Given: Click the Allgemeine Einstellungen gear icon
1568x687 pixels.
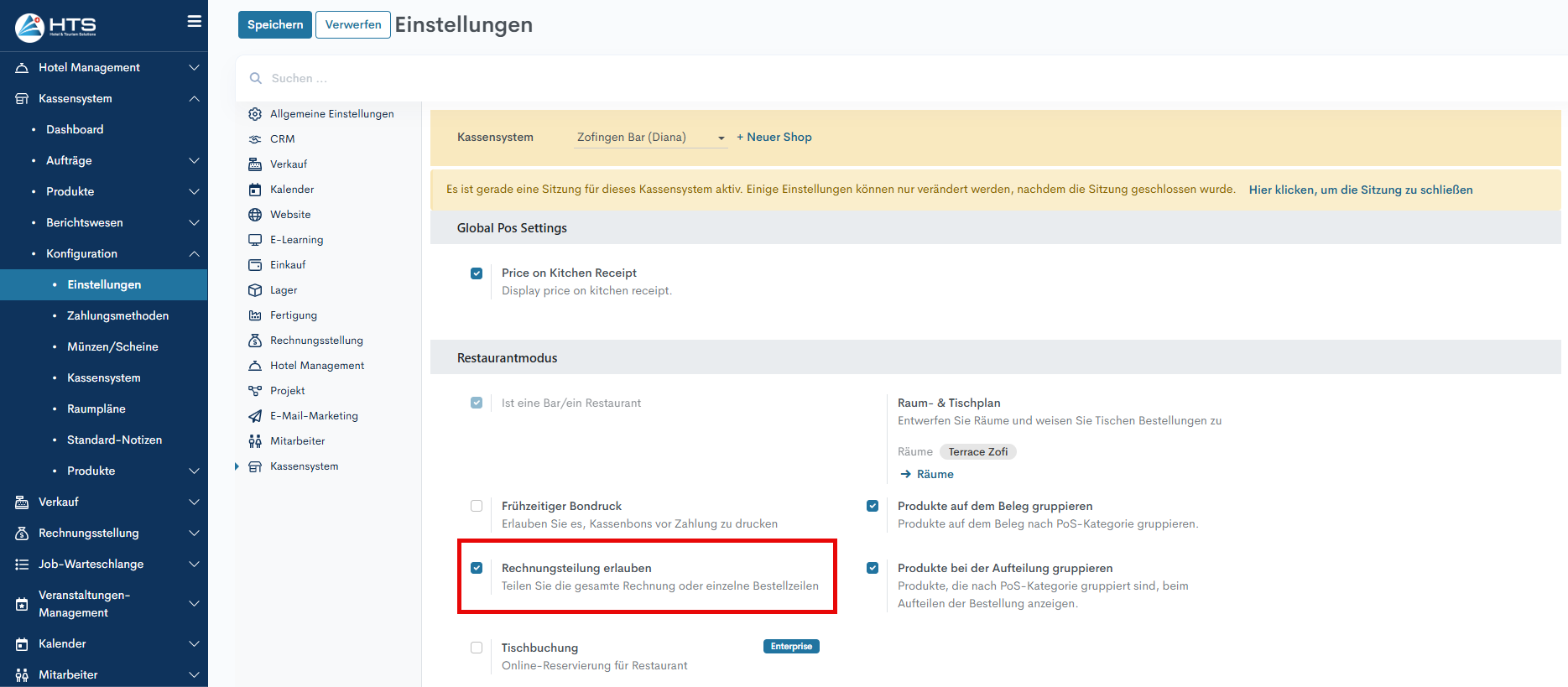Looking at the screenshot, I should pyautogui.click(x=255, y=114).
